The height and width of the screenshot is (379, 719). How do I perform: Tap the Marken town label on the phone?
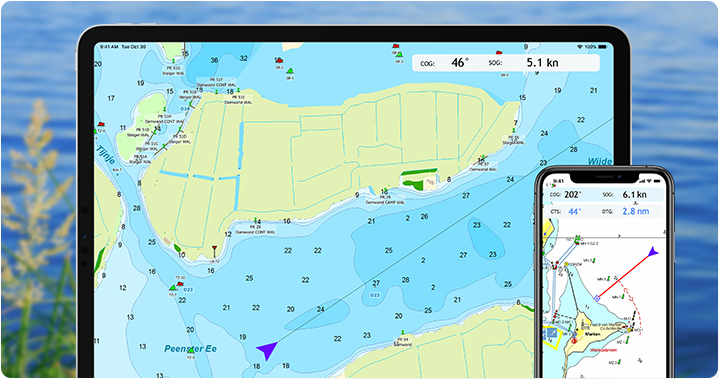[592, 334]
